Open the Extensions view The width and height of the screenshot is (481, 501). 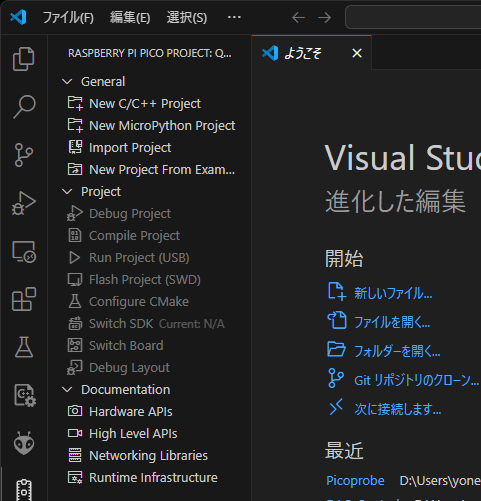coord(24,299)
